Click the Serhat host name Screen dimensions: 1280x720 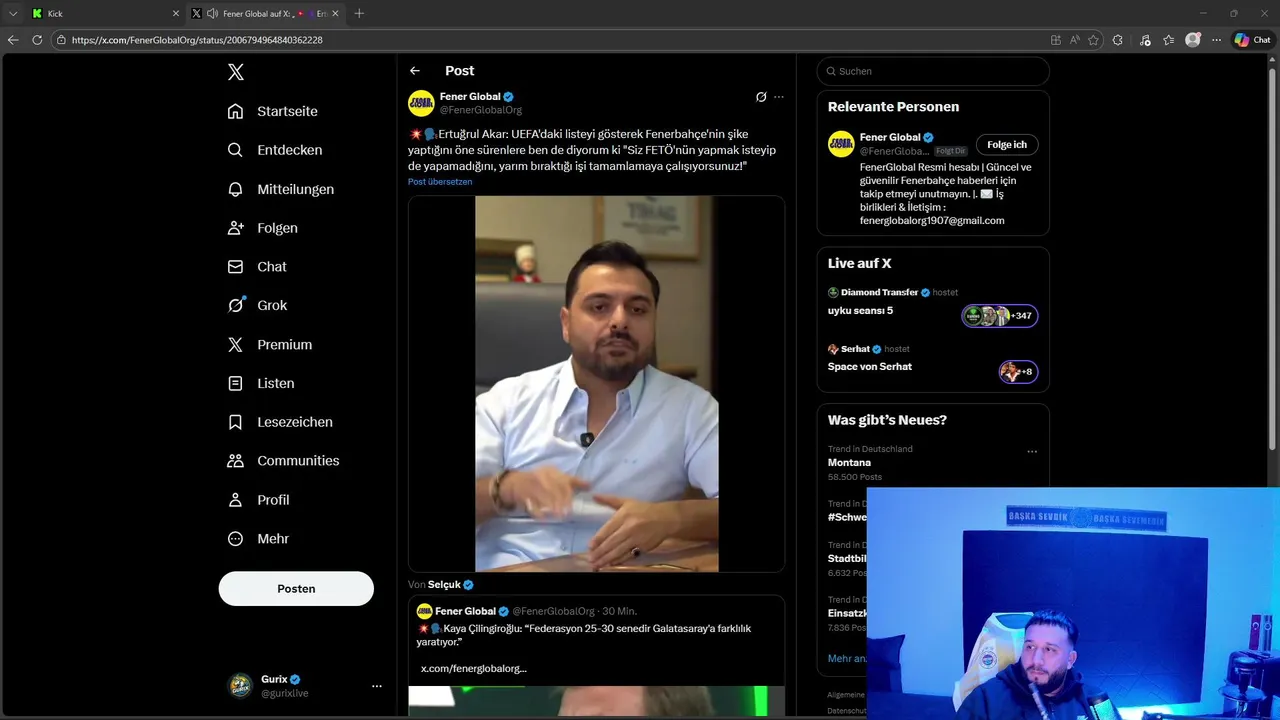tap(855, 349)
